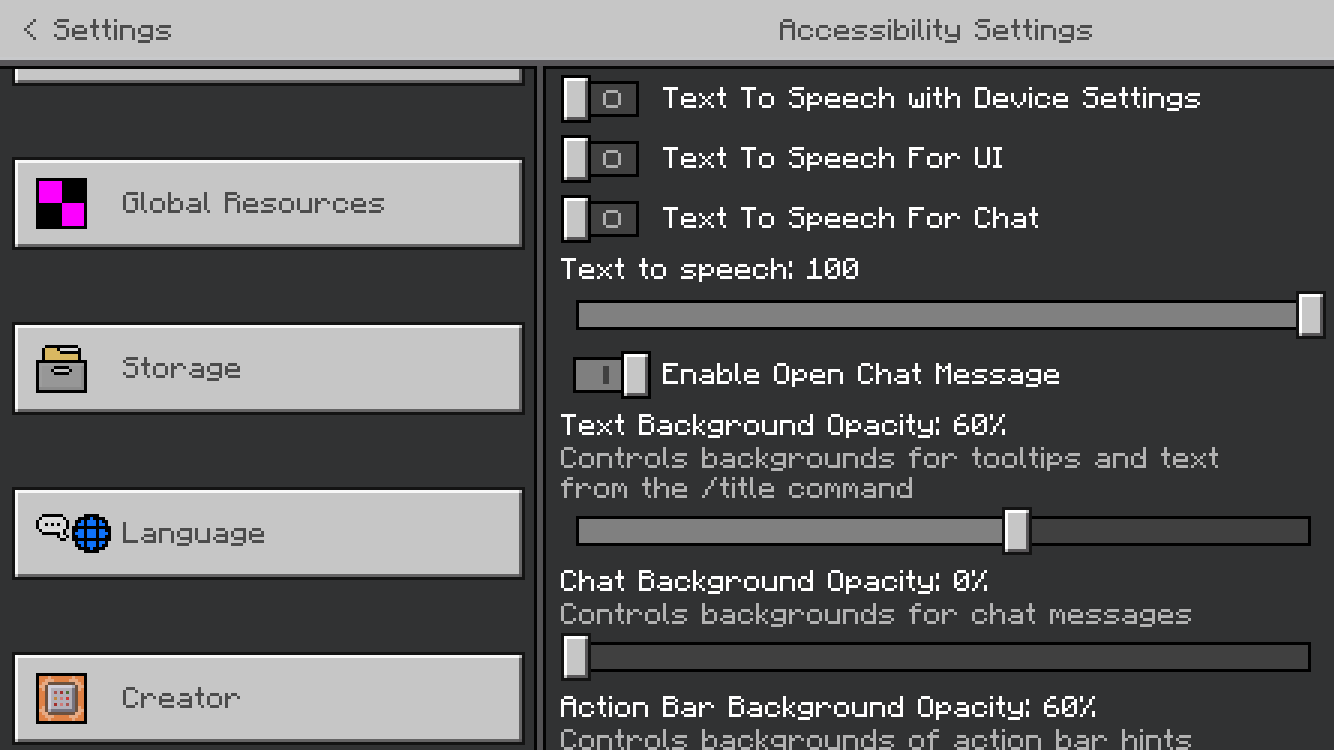Turn on Text To Speech For Chat
The width and height of the screenshot is (1334, 750).
tap(599, 219)
